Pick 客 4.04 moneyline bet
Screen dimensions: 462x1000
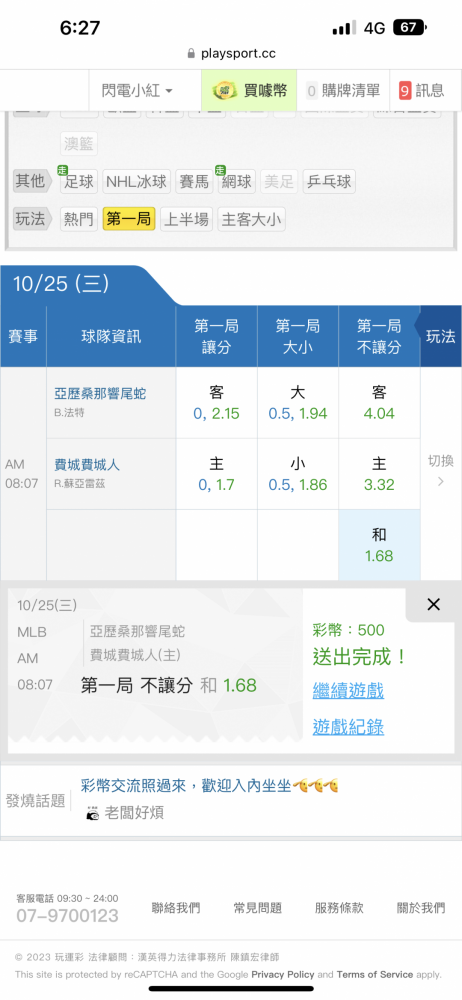click(x=379, y=402)
